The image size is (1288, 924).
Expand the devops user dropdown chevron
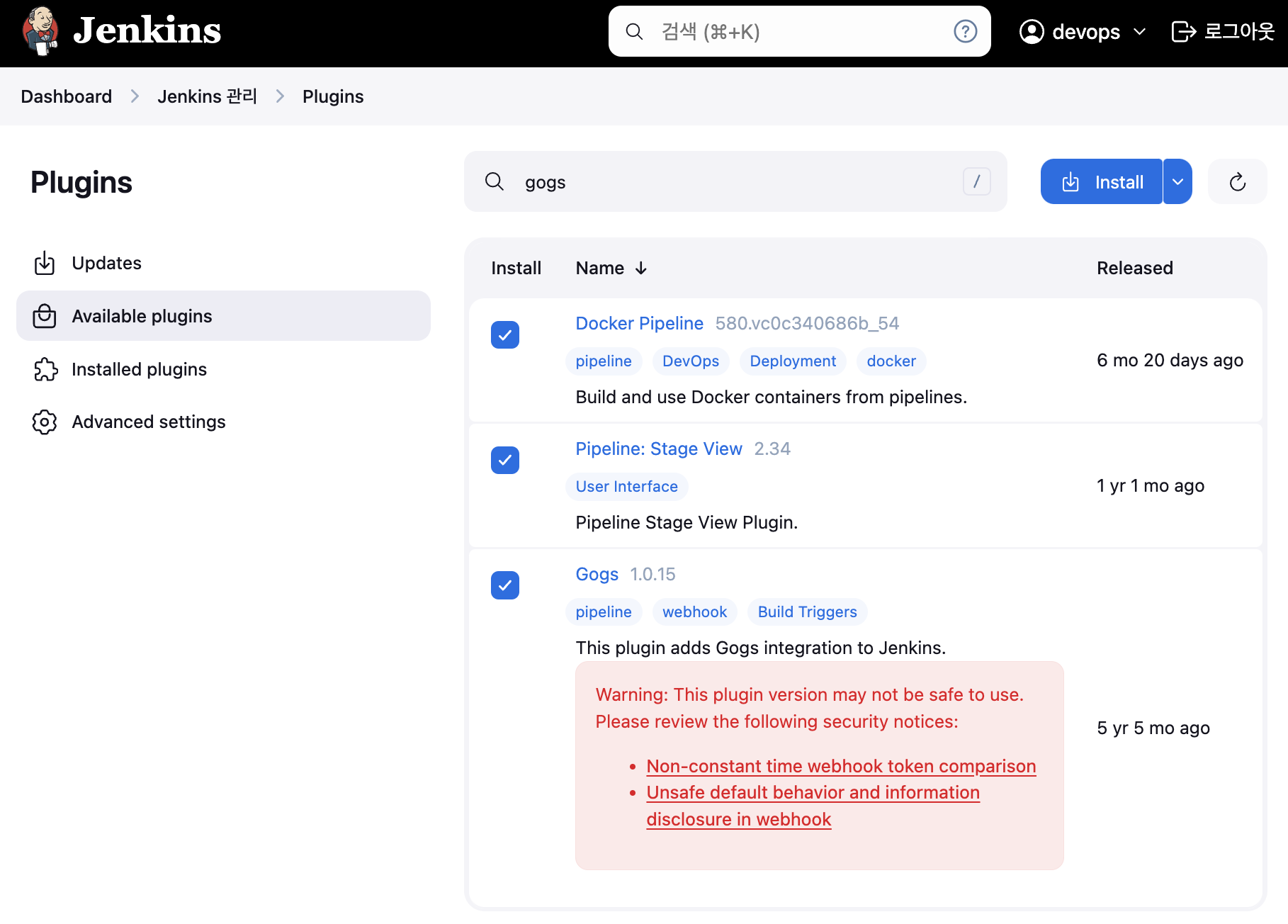coord(1139,32)
